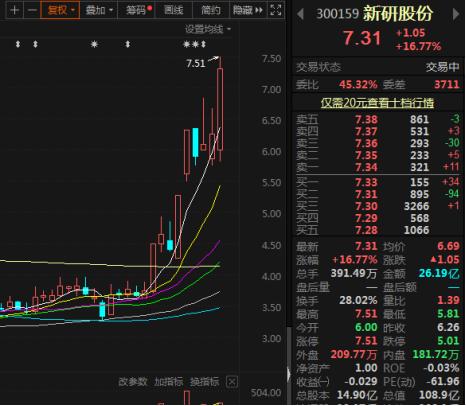Go to next stock with right arrow

pos(456,14)
